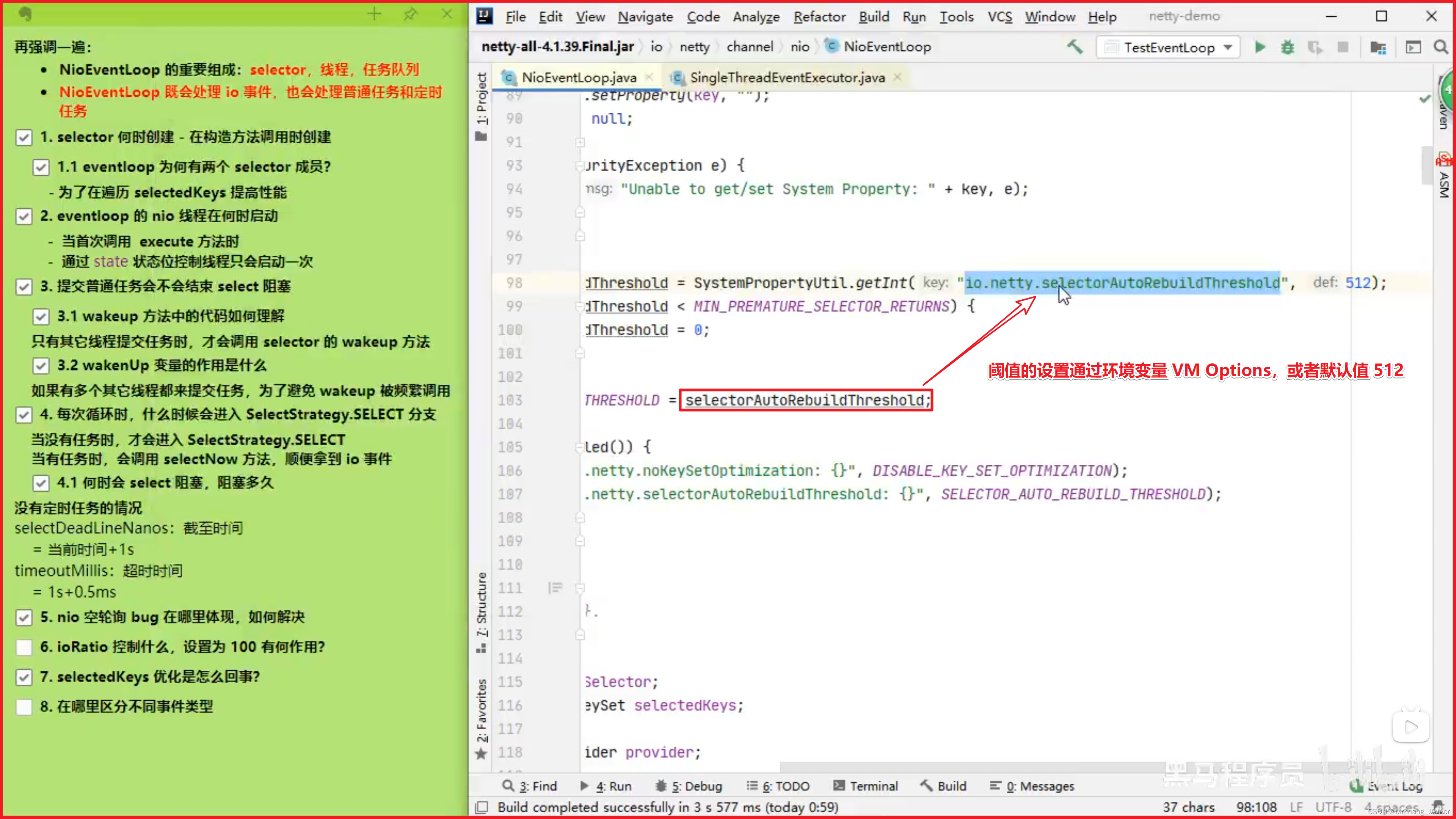Close the NioEventLoop.java tab
Image resolution: width=1456 pixels, height=819 pixels.
click(650, 77)
